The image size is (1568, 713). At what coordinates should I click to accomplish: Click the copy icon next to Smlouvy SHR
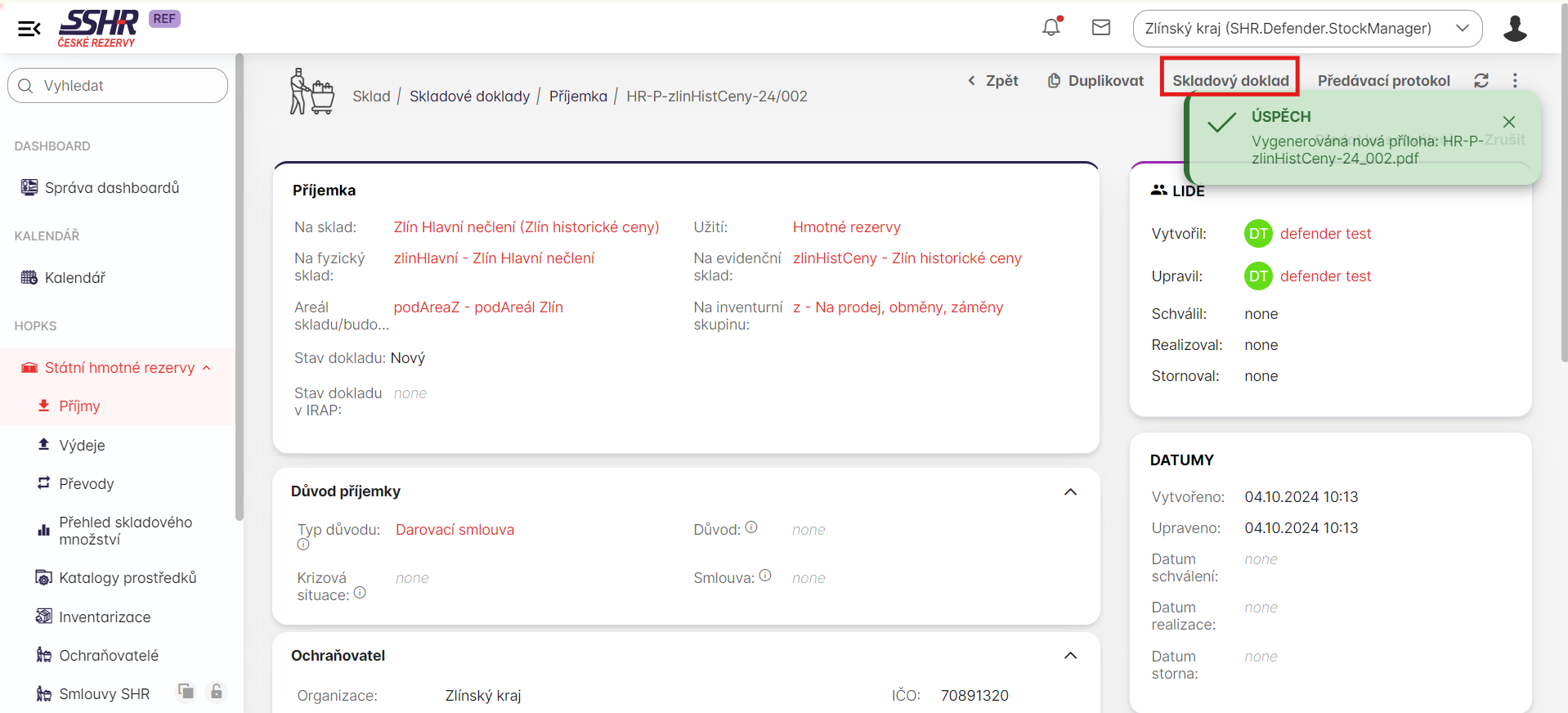coord(186,692)
